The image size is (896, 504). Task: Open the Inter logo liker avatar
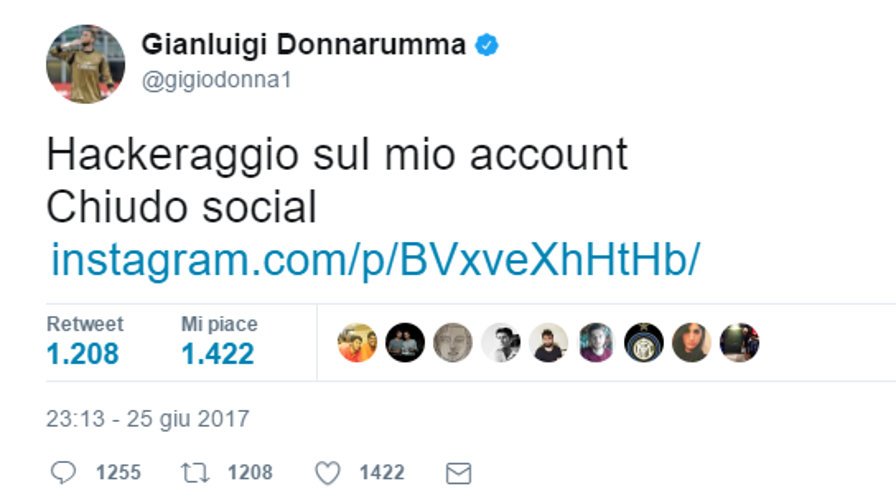pyautogui.click(x=643, y=343)
